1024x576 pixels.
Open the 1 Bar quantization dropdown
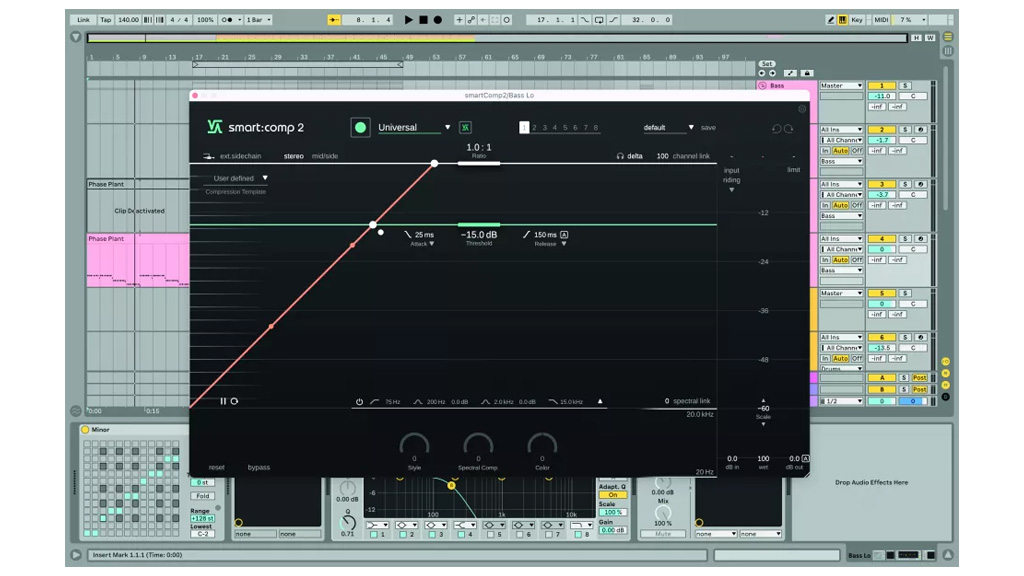[x=259, y=20]
